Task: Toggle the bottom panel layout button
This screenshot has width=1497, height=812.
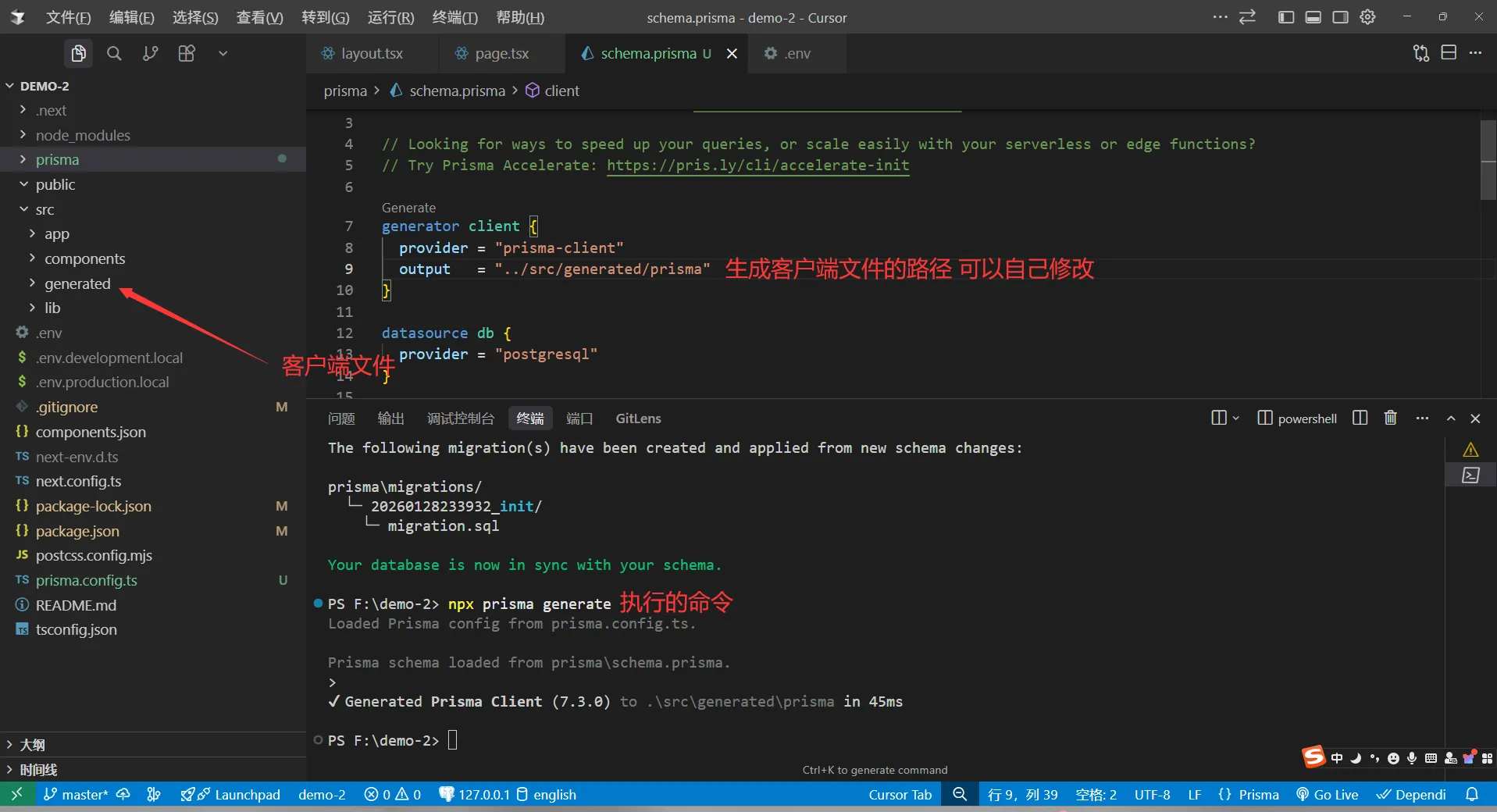Action: pyautogui.click(x=1313, y=17)
